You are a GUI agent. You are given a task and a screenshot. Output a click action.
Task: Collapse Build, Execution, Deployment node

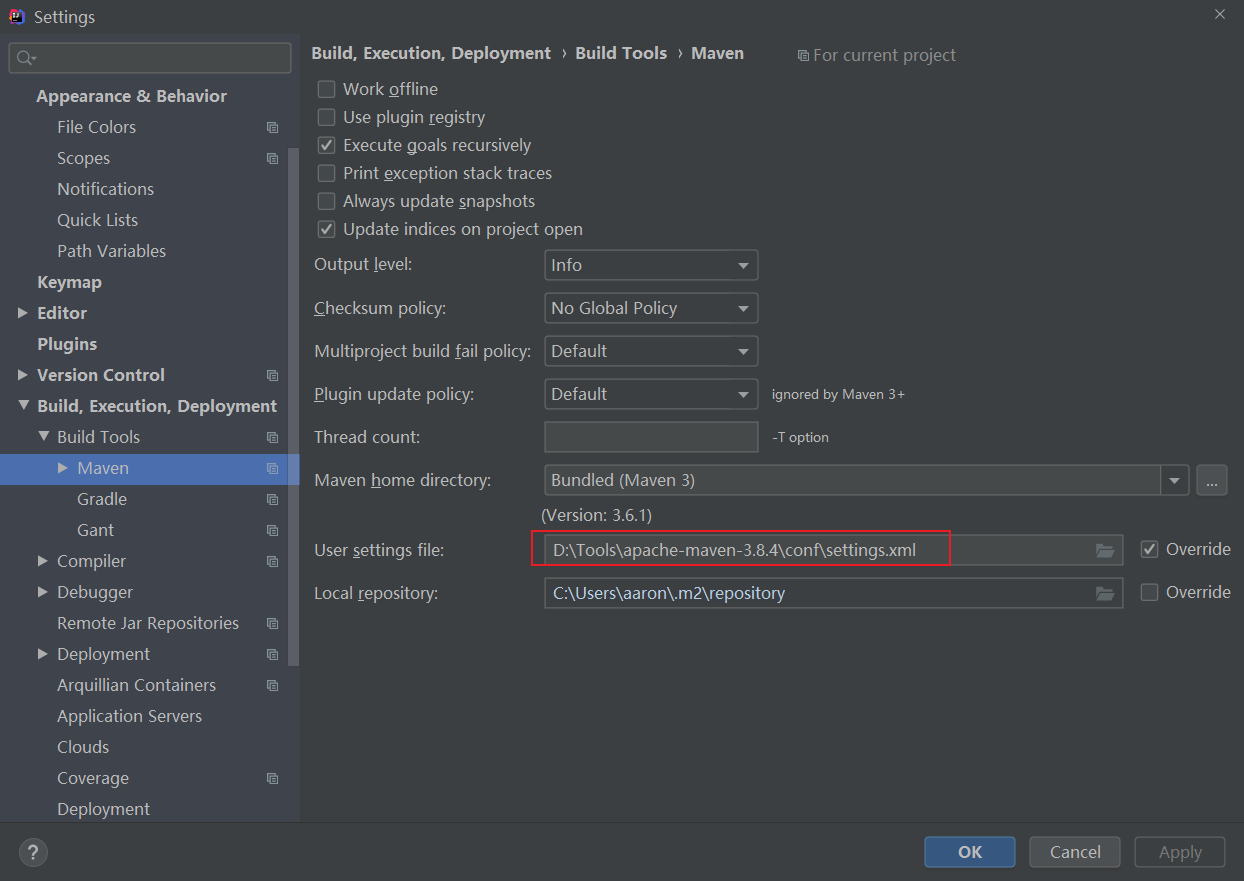pyautogui.click(x=23, y=406)
